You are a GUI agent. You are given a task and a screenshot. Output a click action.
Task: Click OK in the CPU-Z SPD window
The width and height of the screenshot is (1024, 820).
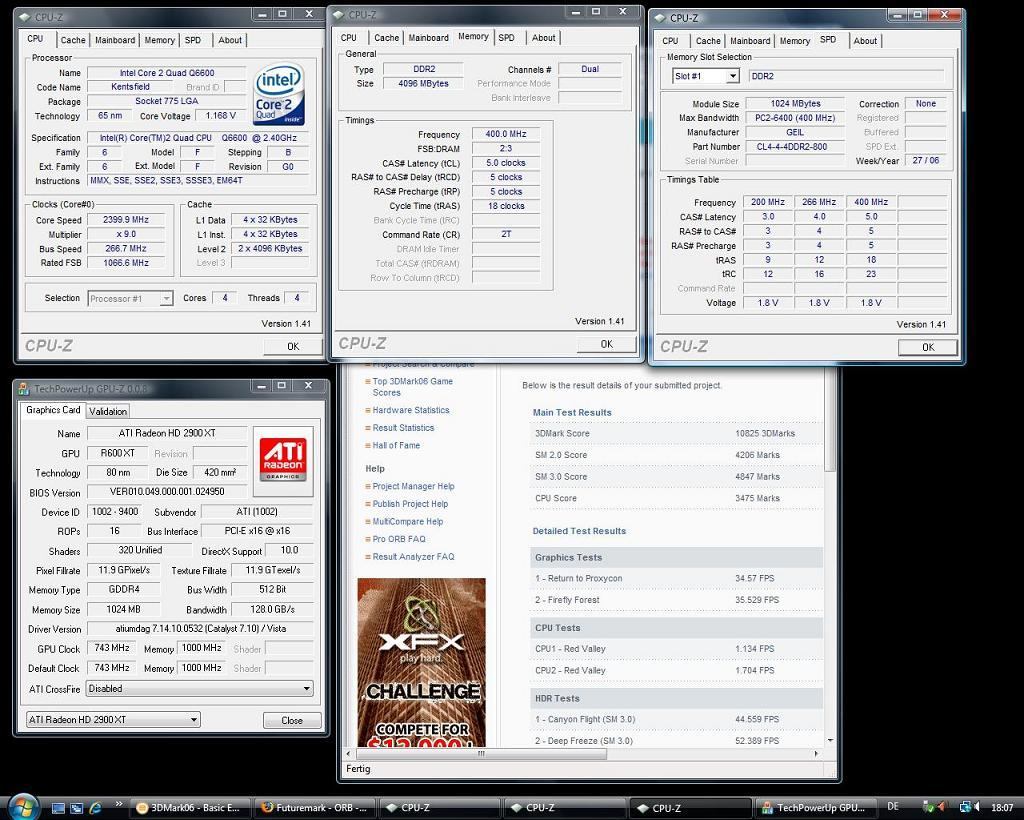(928, 347)
